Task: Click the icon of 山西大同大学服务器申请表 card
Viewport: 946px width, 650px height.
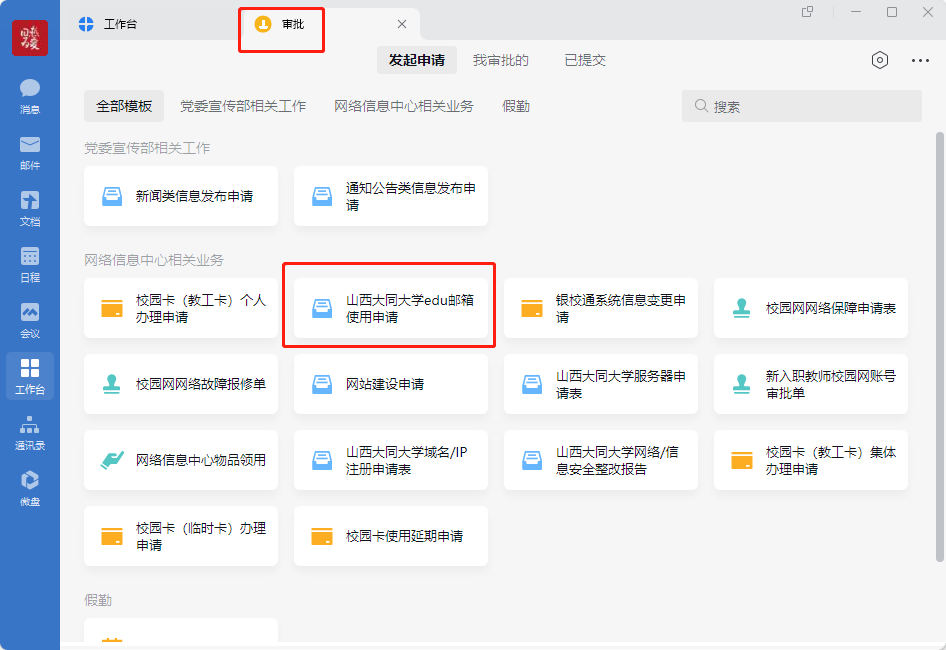Action: pyautogui.click(x=532, y=384)
